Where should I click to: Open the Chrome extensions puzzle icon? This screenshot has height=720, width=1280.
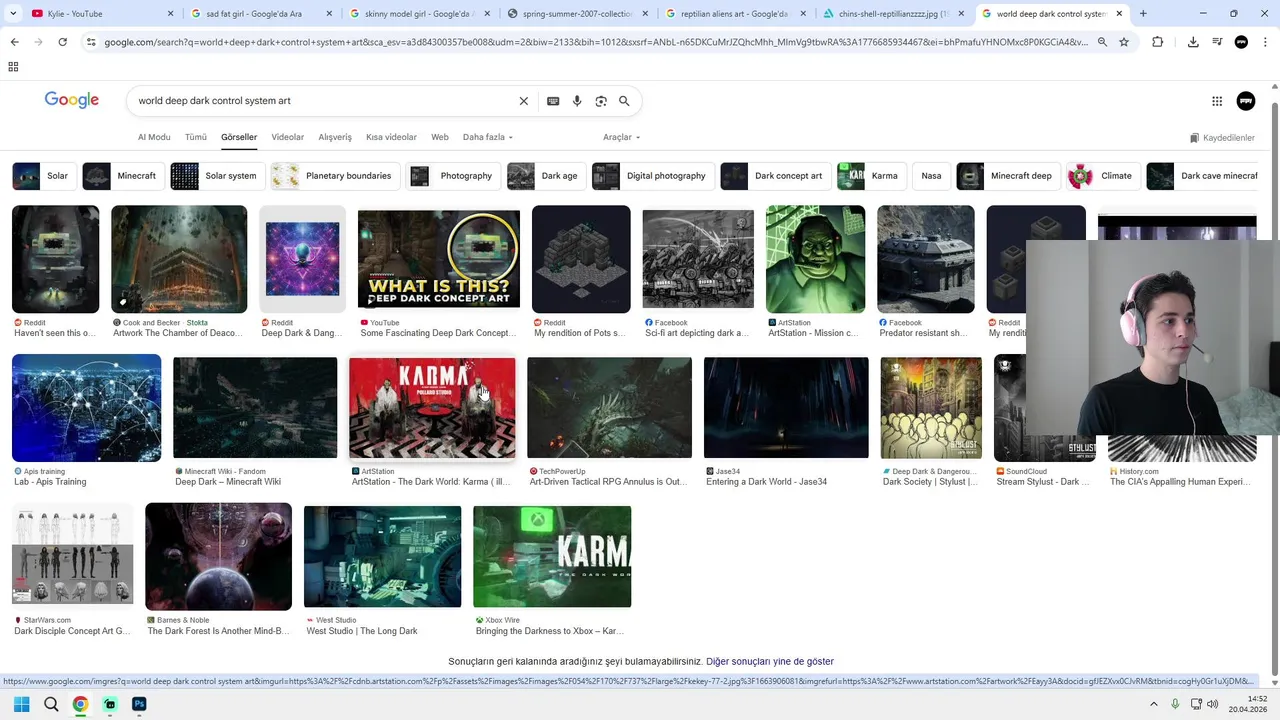(1158, 42)
